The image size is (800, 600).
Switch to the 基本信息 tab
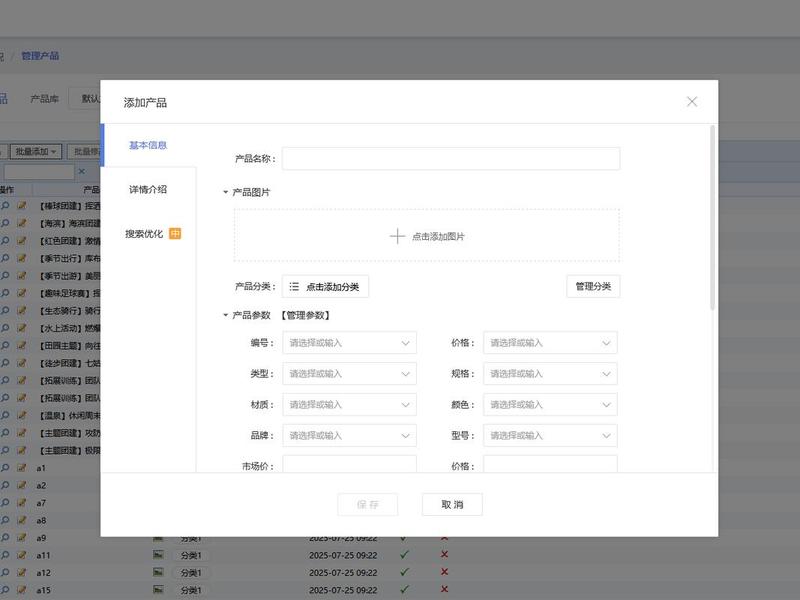click(148, 145)
